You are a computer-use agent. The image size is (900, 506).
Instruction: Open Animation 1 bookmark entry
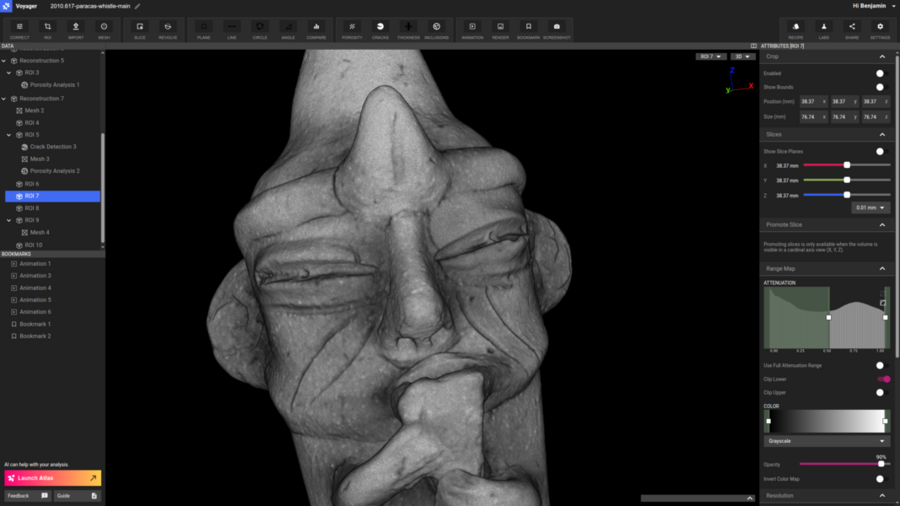point(35,264)
